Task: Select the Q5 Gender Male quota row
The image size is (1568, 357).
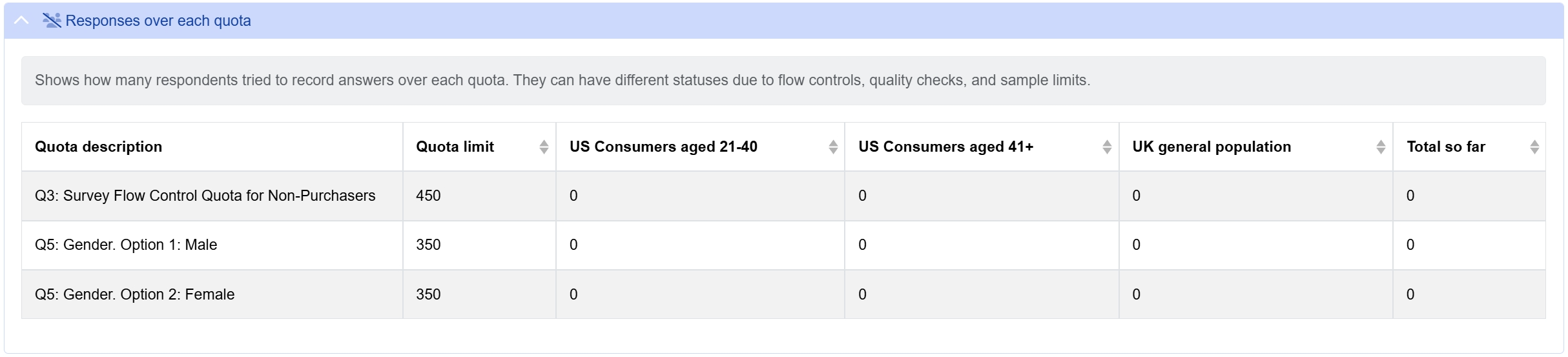Action: click(126, 245)
